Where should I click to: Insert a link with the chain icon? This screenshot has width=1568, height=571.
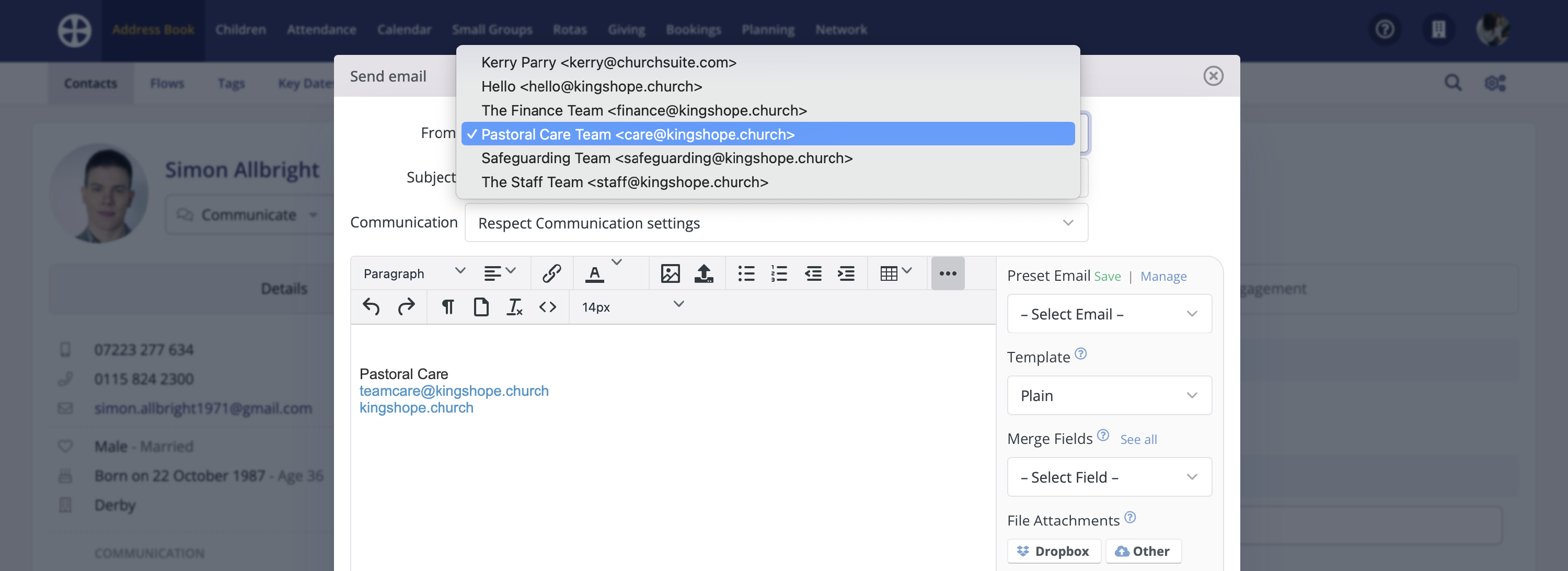[551, 273]
